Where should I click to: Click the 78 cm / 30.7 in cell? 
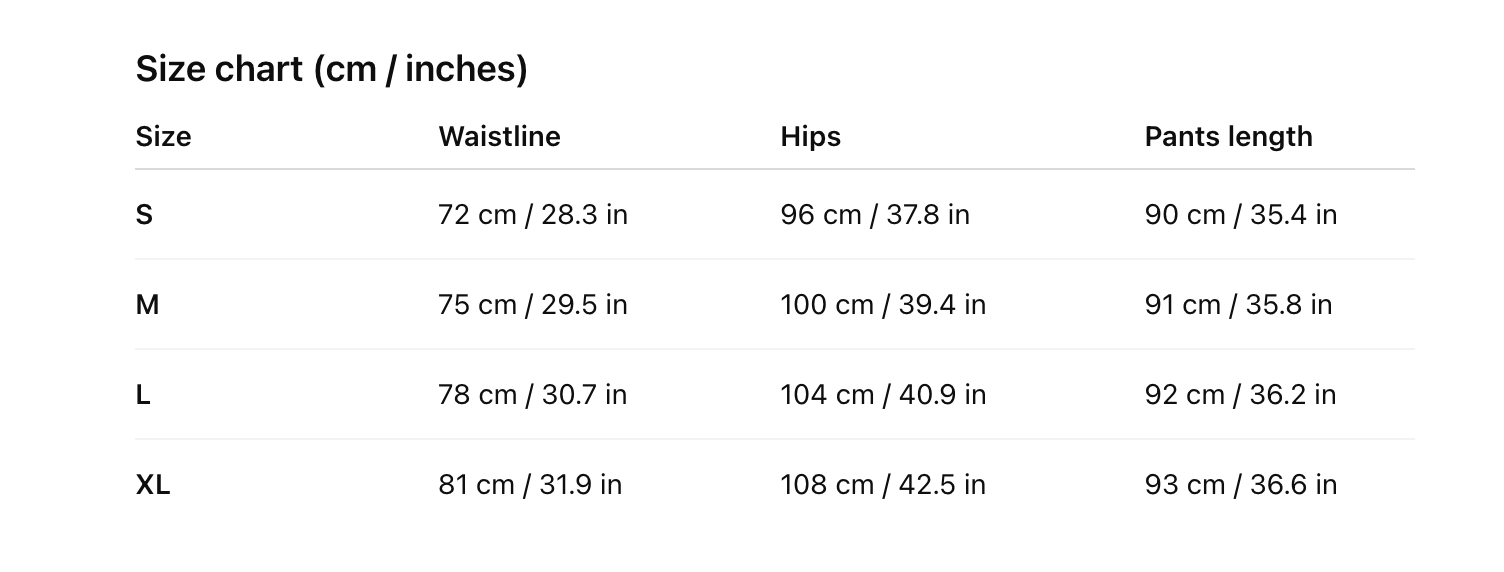click(532, 395)
